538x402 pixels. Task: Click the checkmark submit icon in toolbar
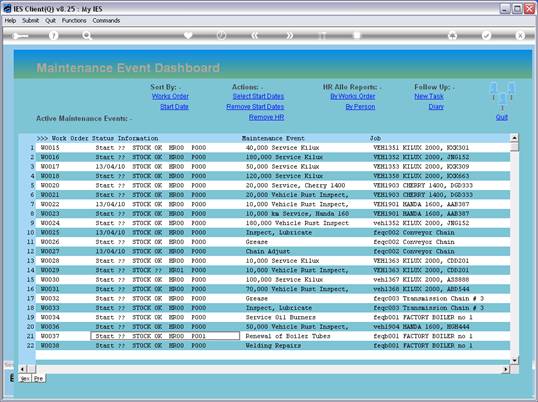tap(486, 35)
